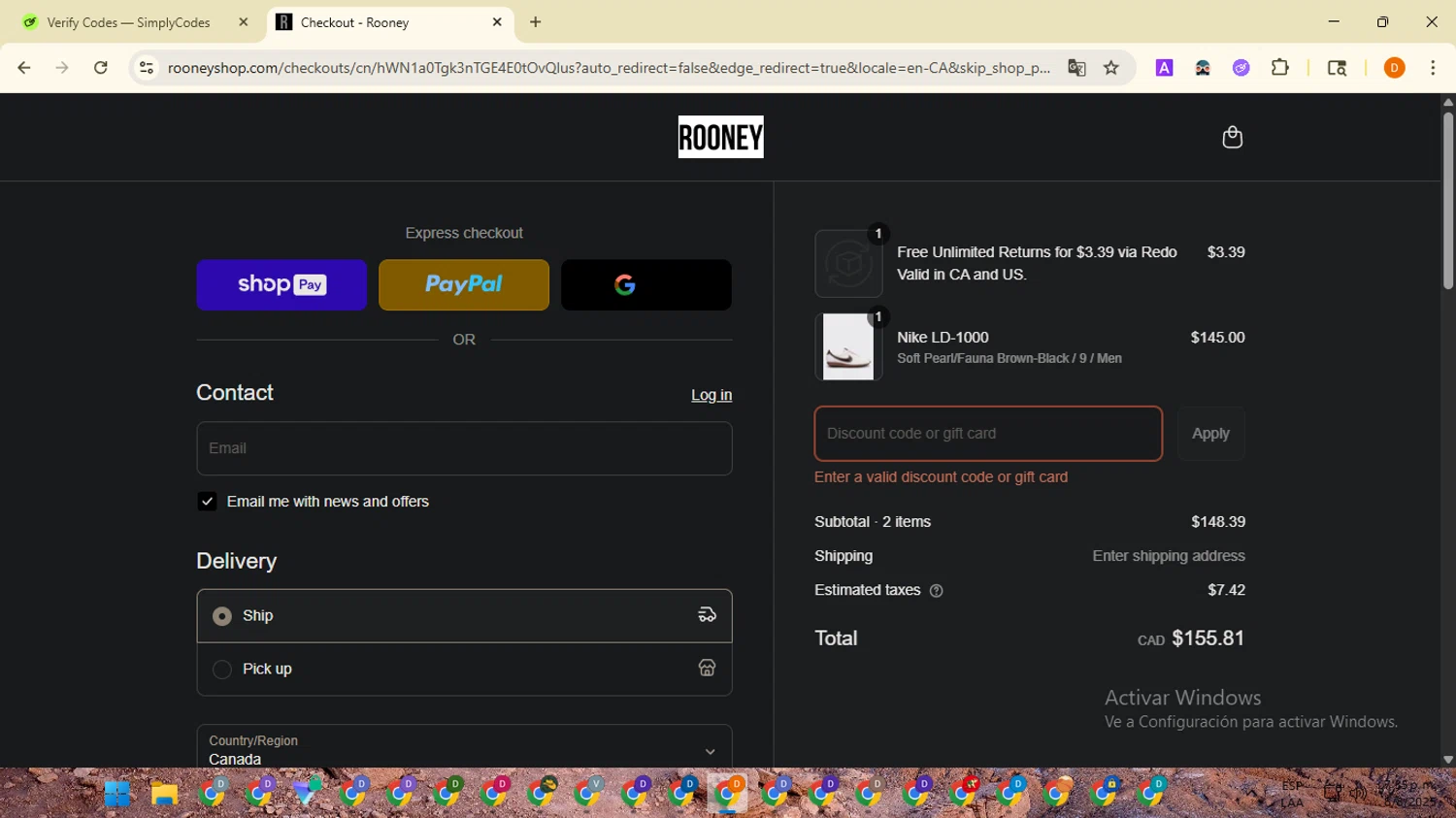Open the active Chrome window in taskbar

click(x=728, y=794)
